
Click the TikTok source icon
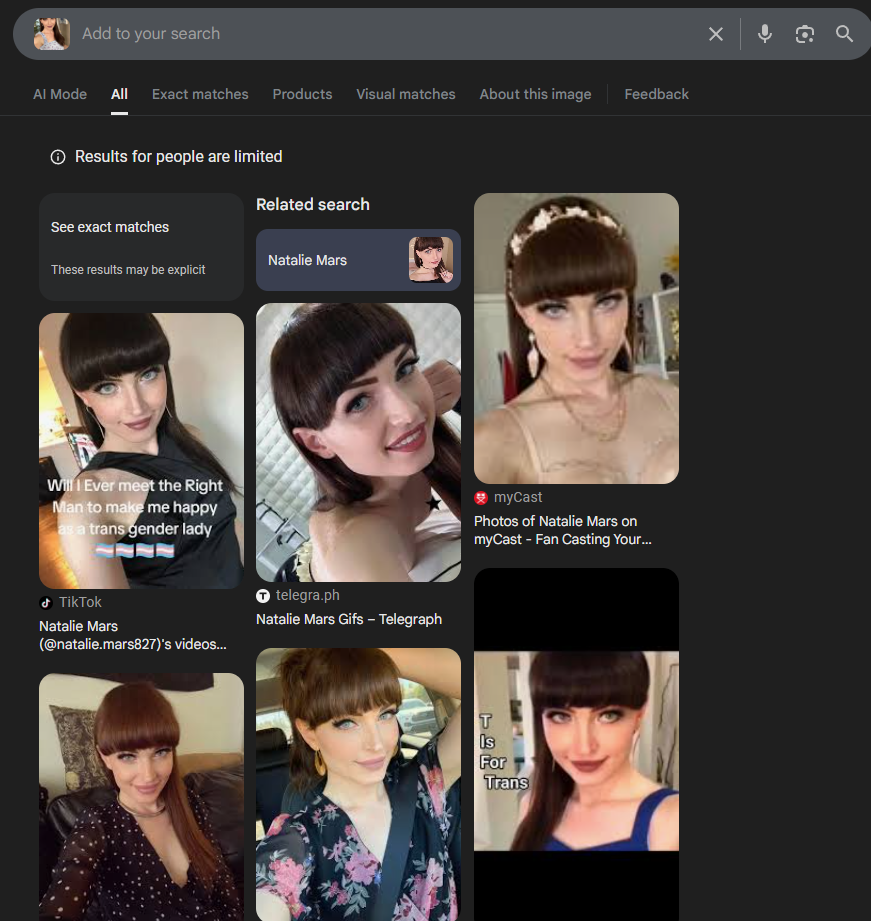pyautogui.click(x=46, y=603)
